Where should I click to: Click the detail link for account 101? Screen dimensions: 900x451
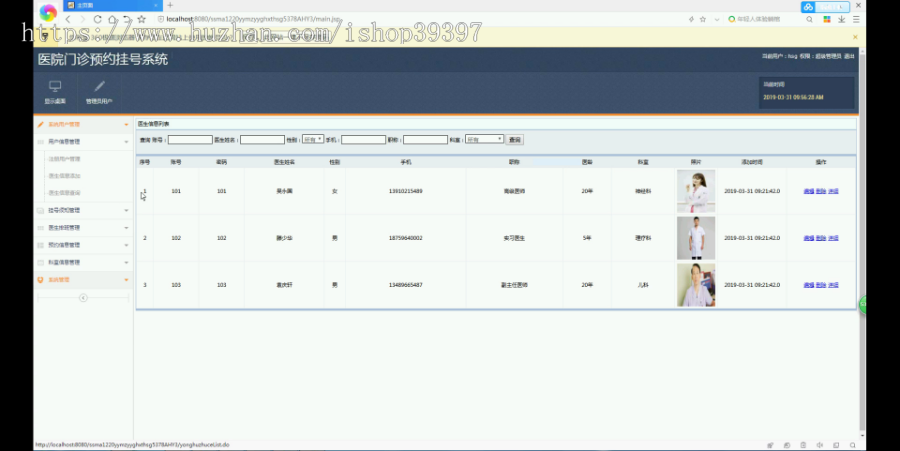coord(833,191)
